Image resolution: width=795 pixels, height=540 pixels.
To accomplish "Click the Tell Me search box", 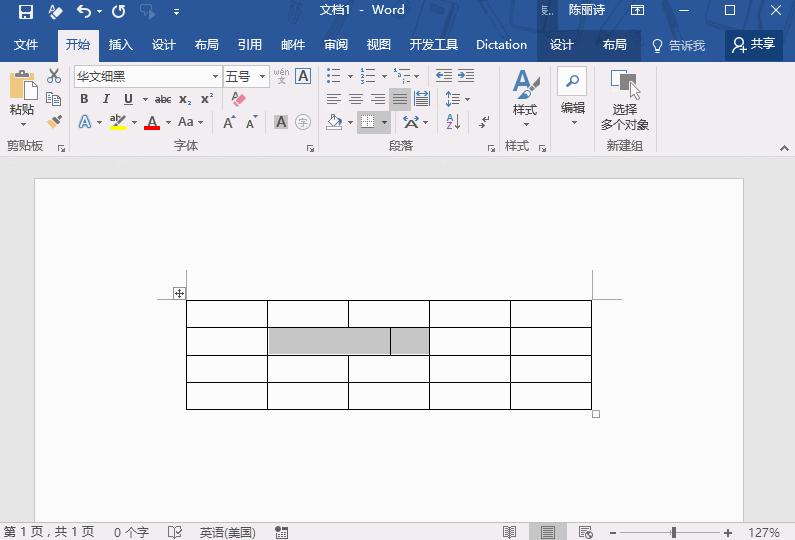I will pos(678,45).
